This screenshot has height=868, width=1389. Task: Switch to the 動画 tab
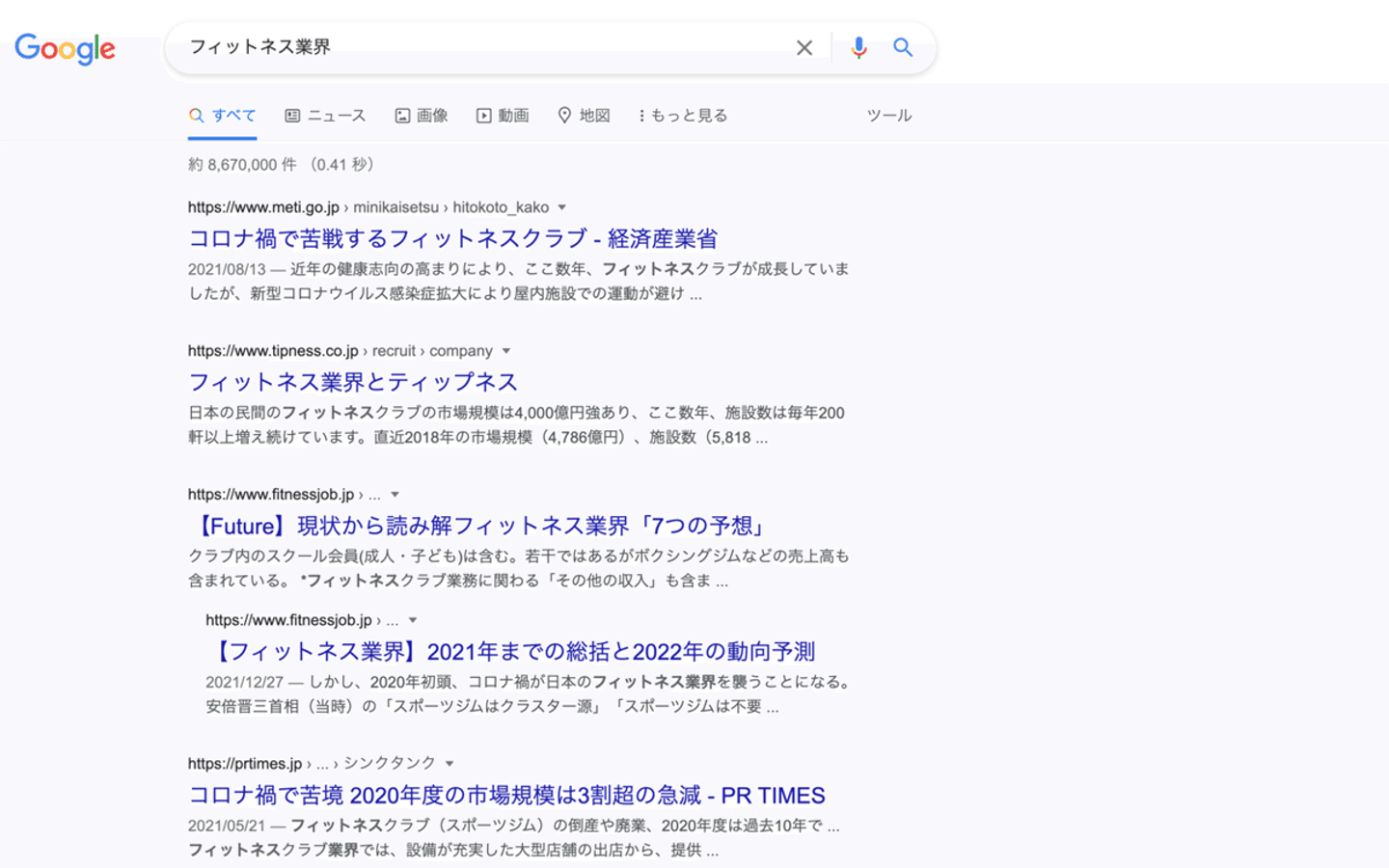(503, 116)
